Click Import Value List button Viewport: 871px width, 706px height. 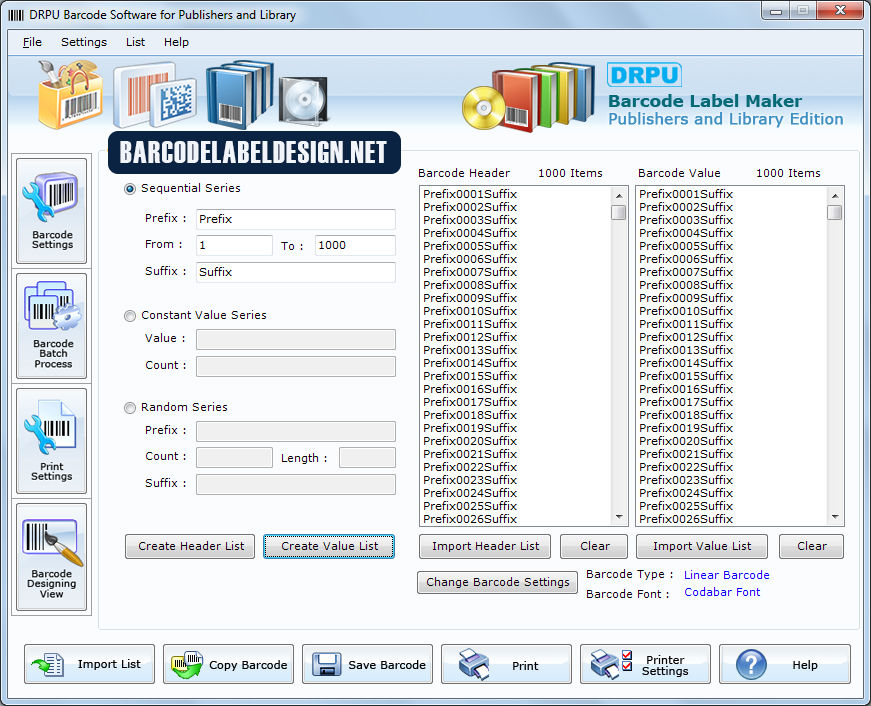click(x=702, y=546)
